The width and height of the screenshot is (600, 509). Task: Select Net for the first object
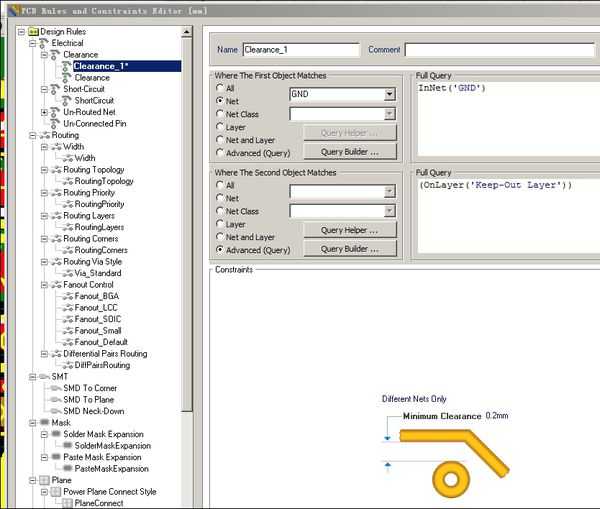[220, 101]
